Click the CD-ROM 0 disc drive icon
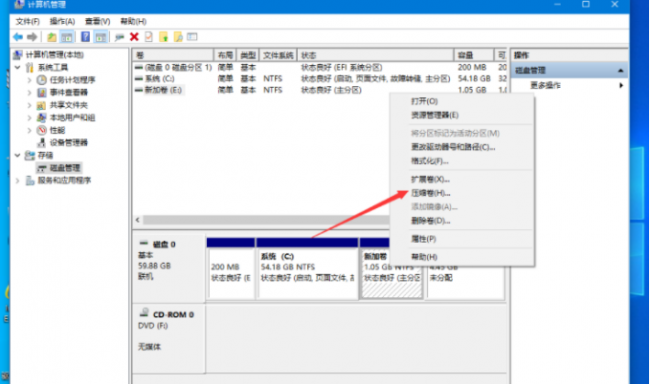Image resolution: width=650 pixels, height=384 pixels. [144, 312]
